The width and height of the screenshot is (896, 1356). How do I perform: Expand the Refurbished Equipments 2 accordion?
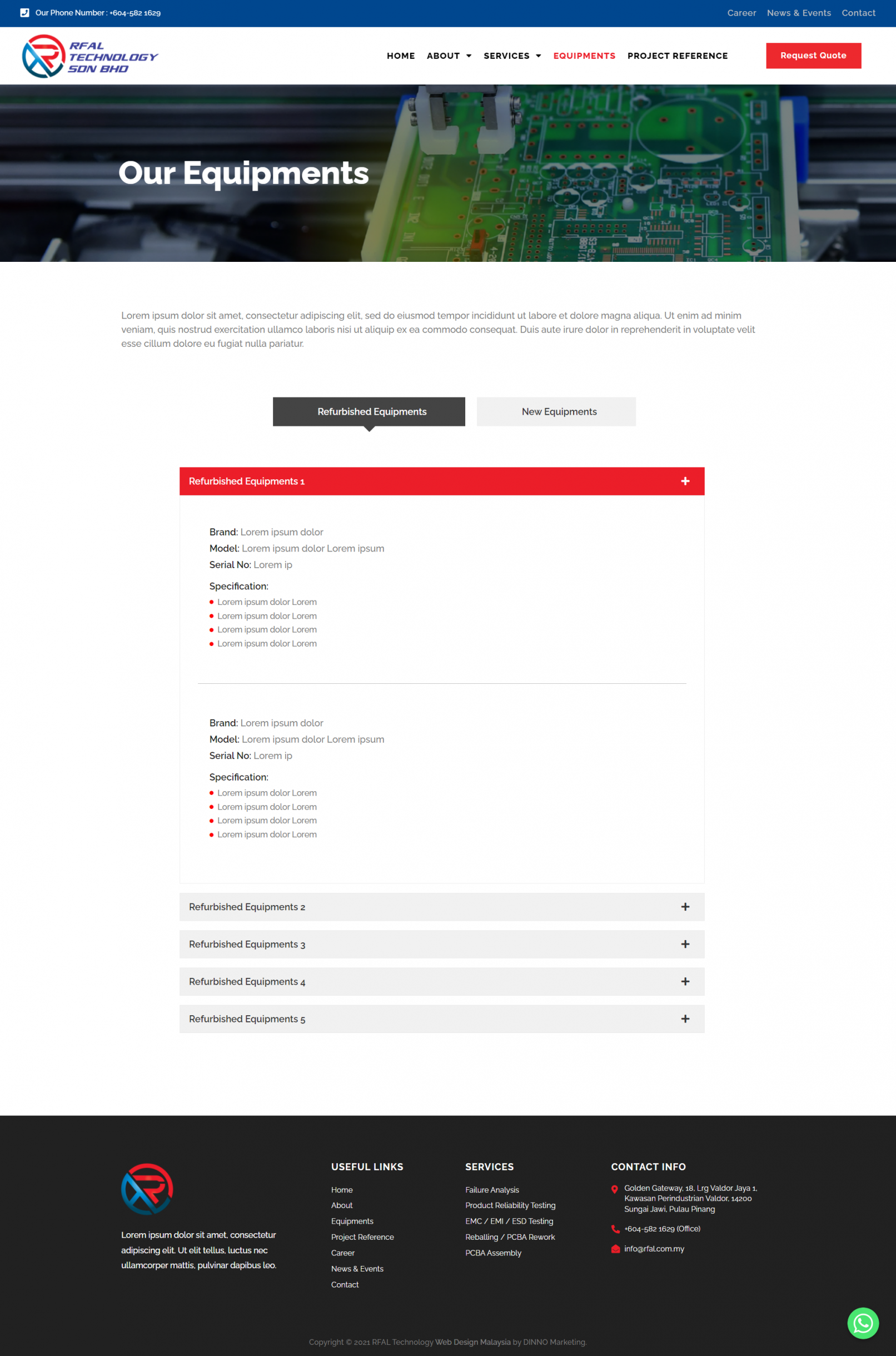441,906
